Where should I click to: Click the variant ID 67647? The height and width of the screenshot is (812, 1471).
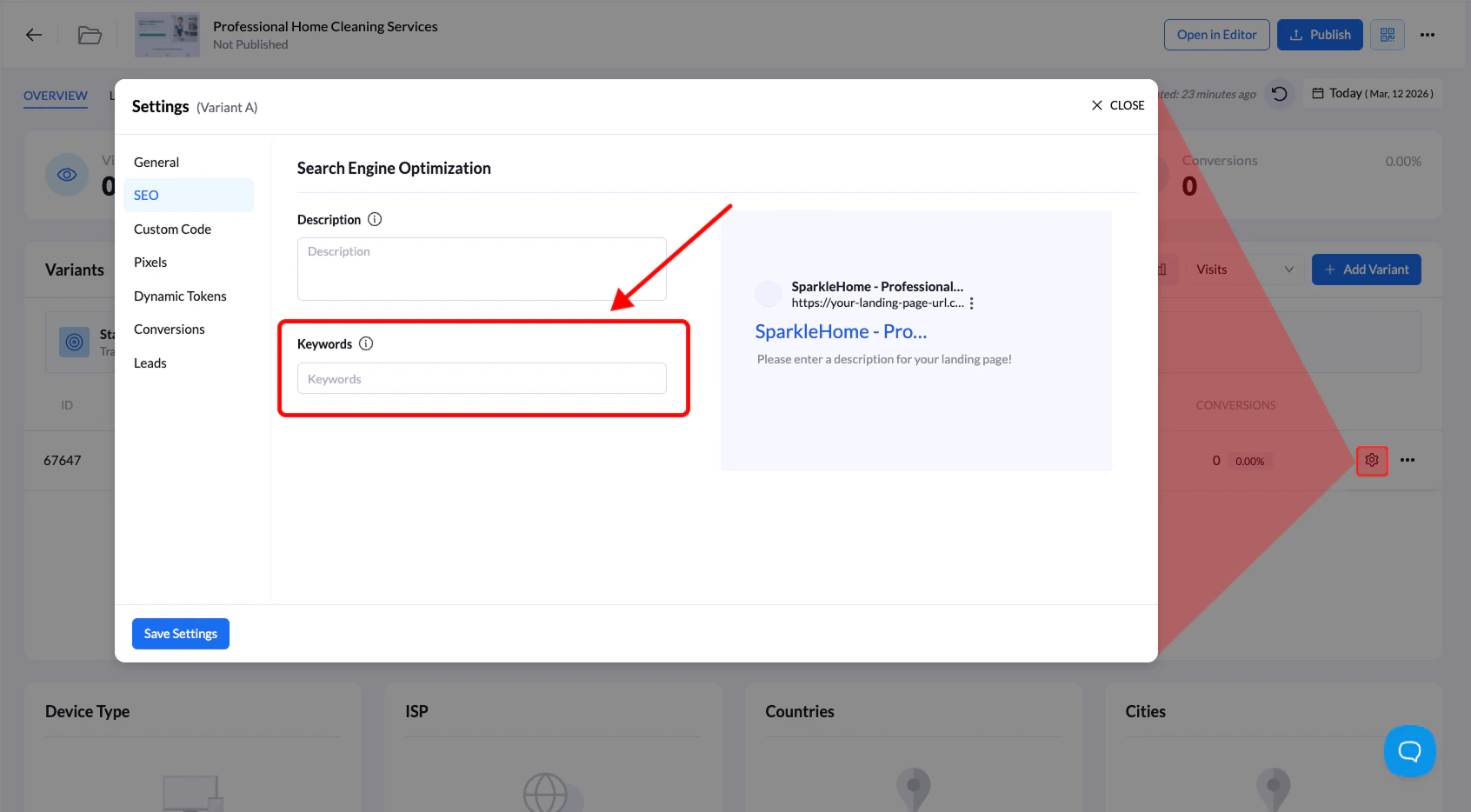coord(63,461)
